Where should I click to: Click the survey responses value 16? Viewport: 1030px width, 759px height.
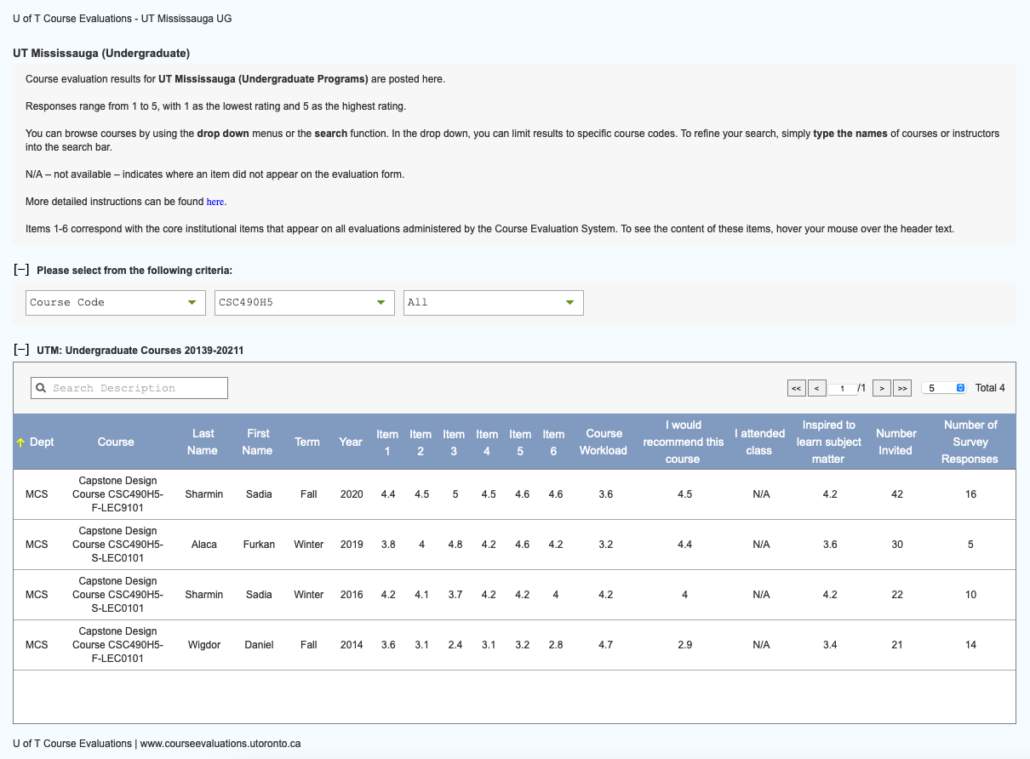pos(970,494)
